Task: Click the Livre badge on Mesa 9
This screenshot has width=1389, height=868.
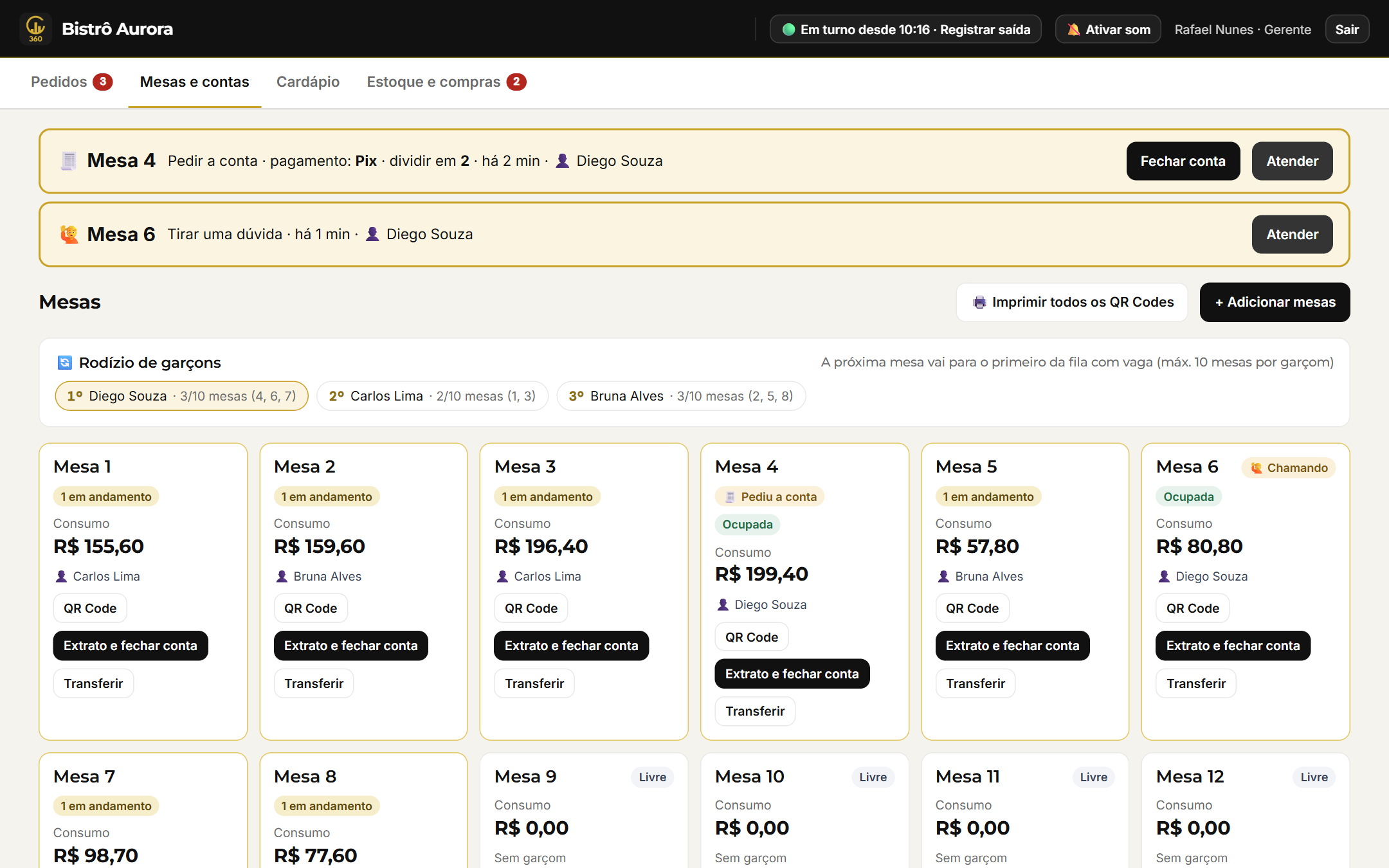Action: (x=653, y=777)
